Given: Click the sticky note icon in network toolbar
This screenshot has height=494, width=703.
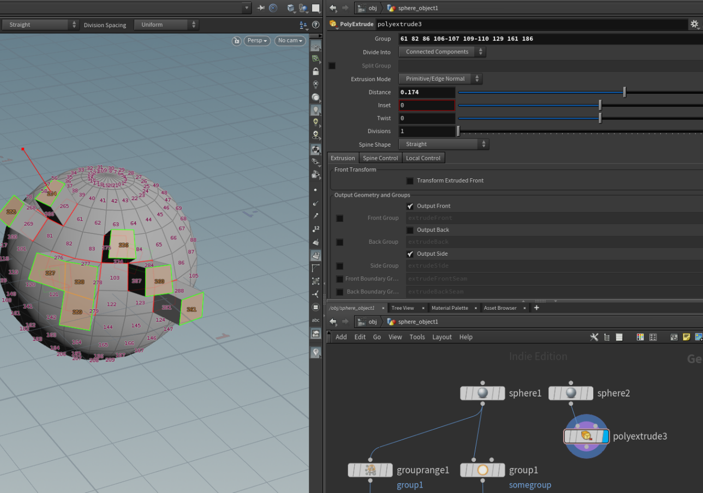Looking at the screenshot, I should coord(686,337).
